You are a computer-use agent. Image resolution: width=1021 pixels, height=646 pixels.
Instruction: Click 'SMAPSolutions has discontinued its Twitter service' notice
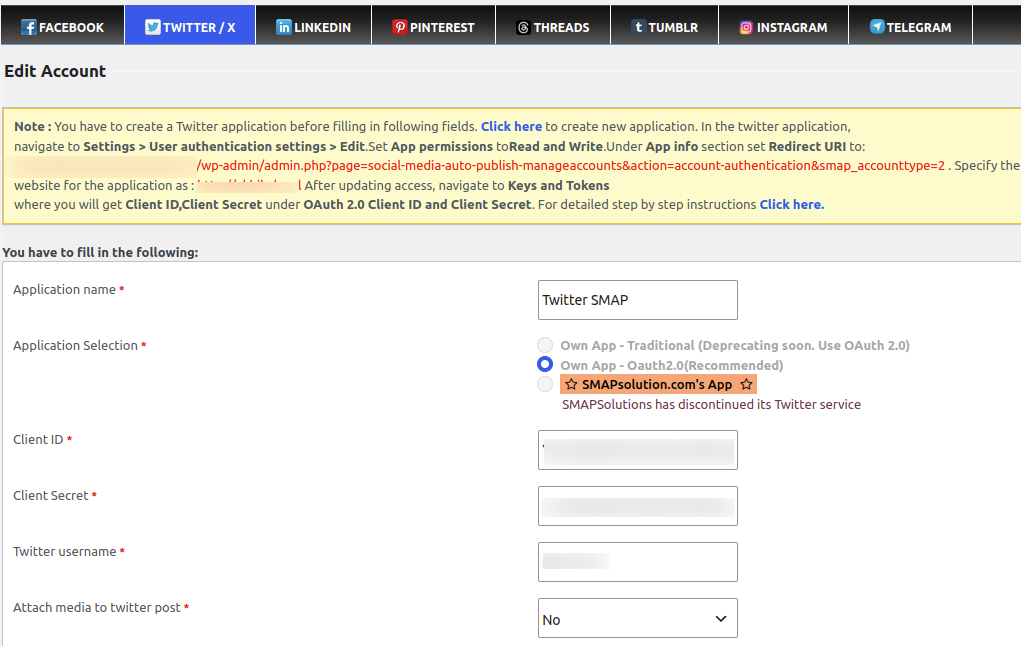[711, 404]
